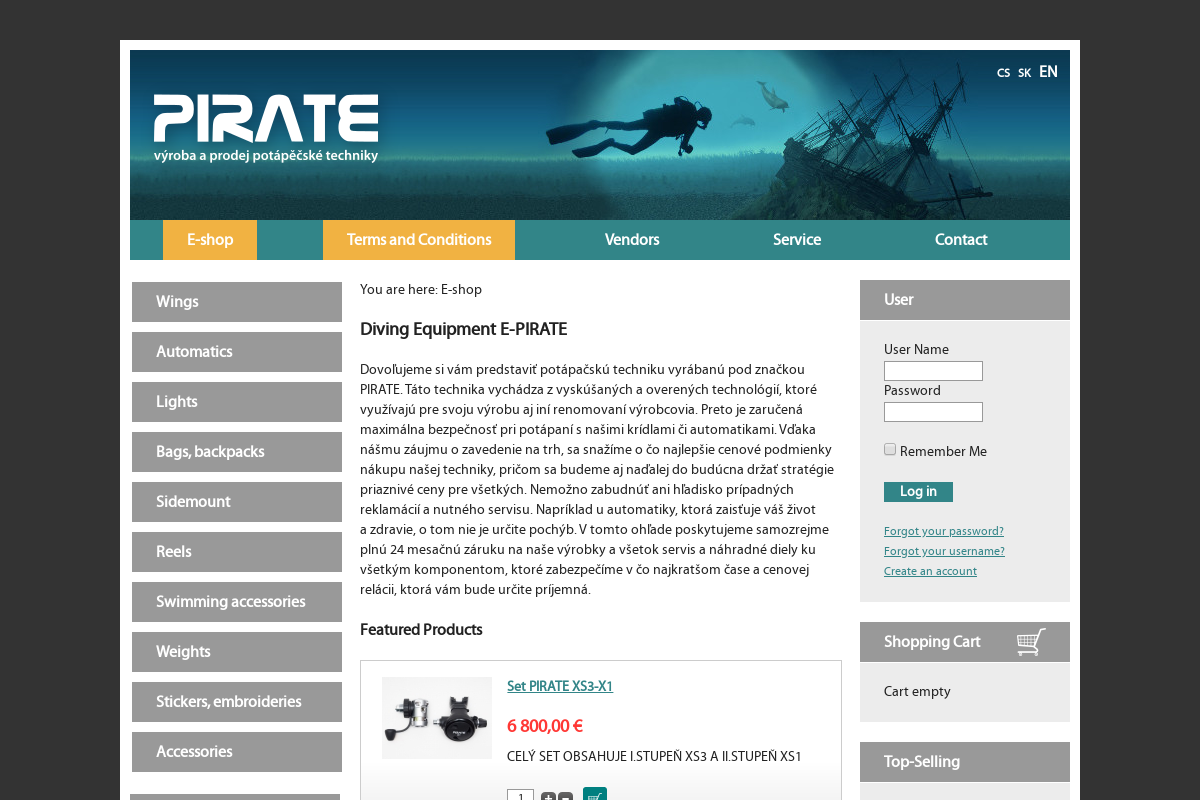
Task: Switch site language to SK
Action: 1024,72
